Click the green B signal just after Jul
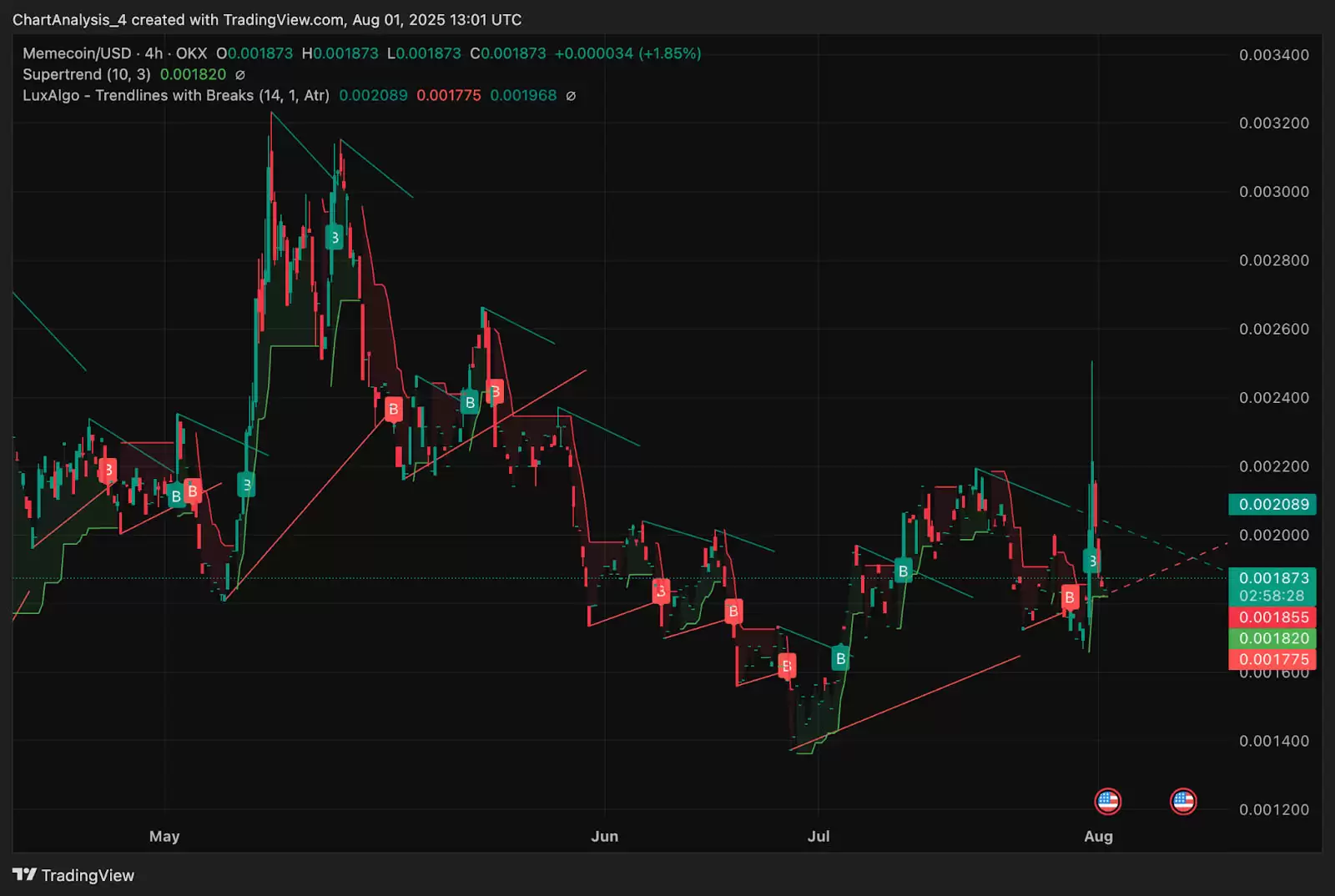This screenshot has height=896, width=1335. (840, 658)
